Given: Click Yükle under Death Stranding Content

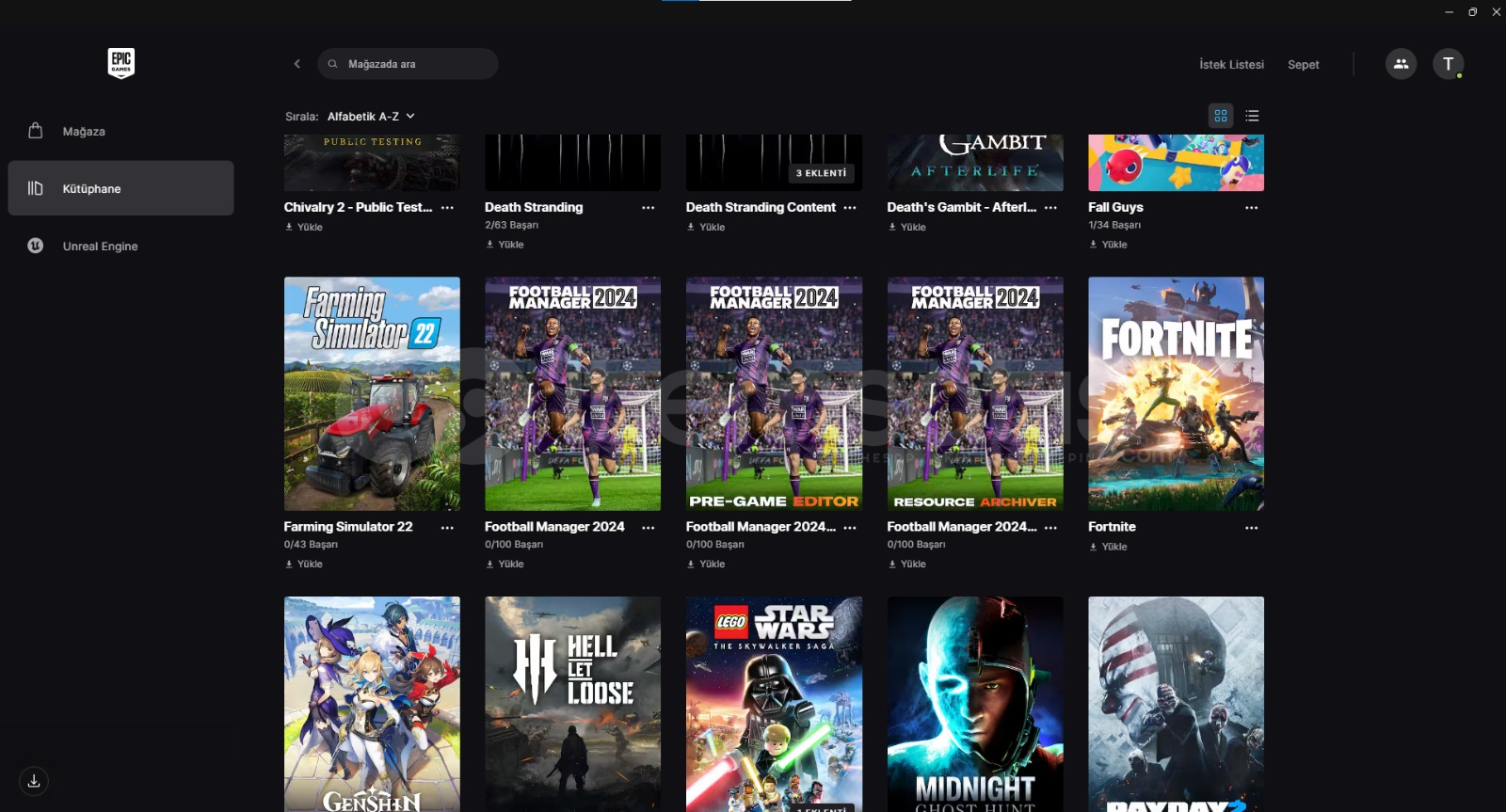Looking at the screenshot, I should [706, 227].
